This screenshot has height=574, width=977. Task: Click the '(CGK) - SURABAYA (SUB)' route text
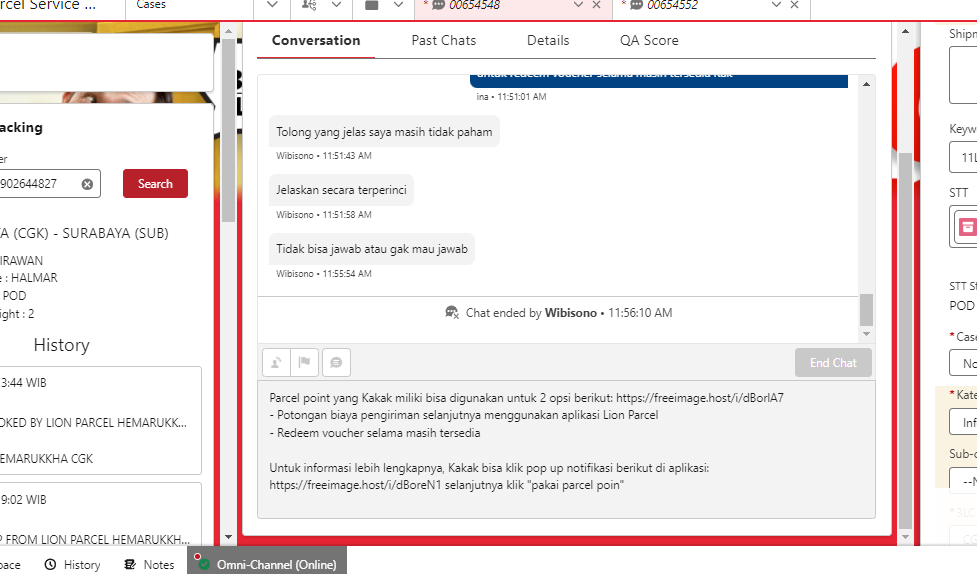click(84, 233)
